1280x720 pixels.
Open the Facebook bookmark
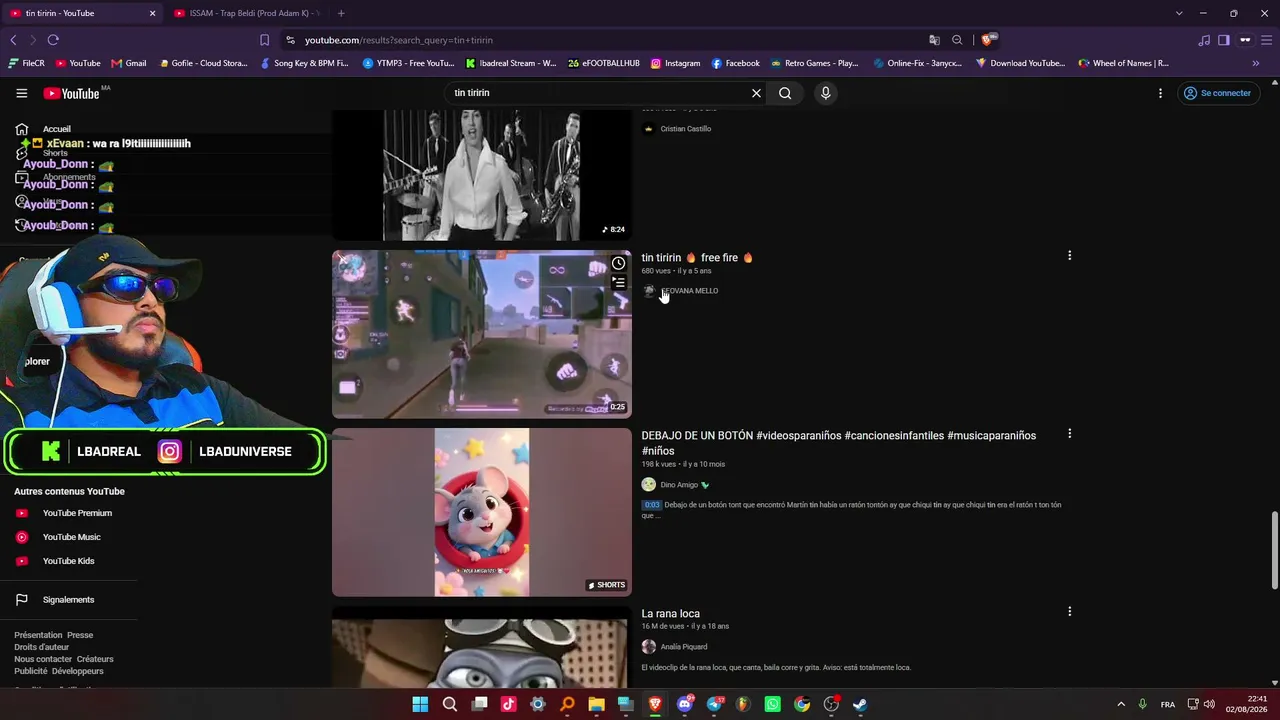735,63
